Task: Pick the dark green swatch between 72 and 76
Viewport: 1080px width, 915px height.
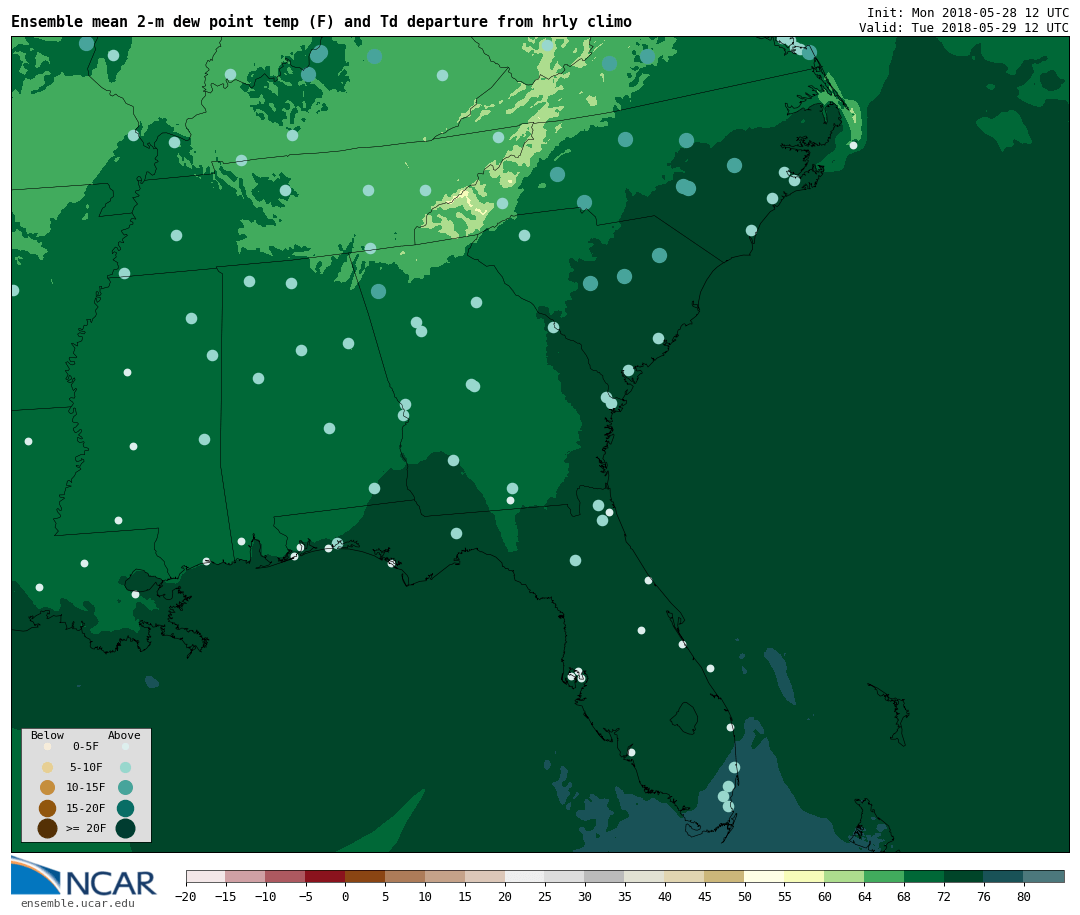Action: click(964, 876)
